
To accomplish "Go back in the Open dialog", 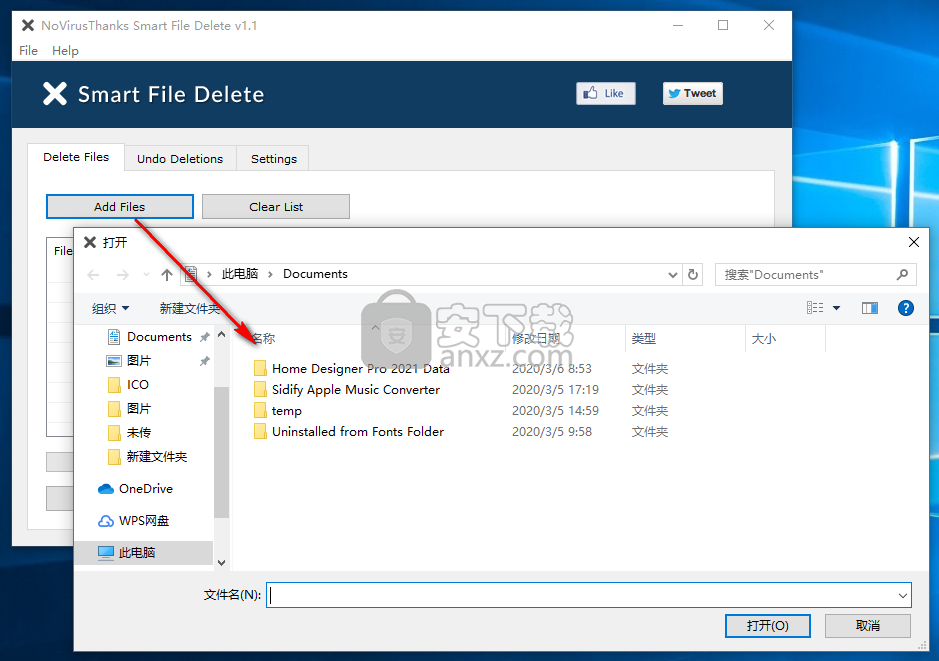I will [x=93, y=275].
